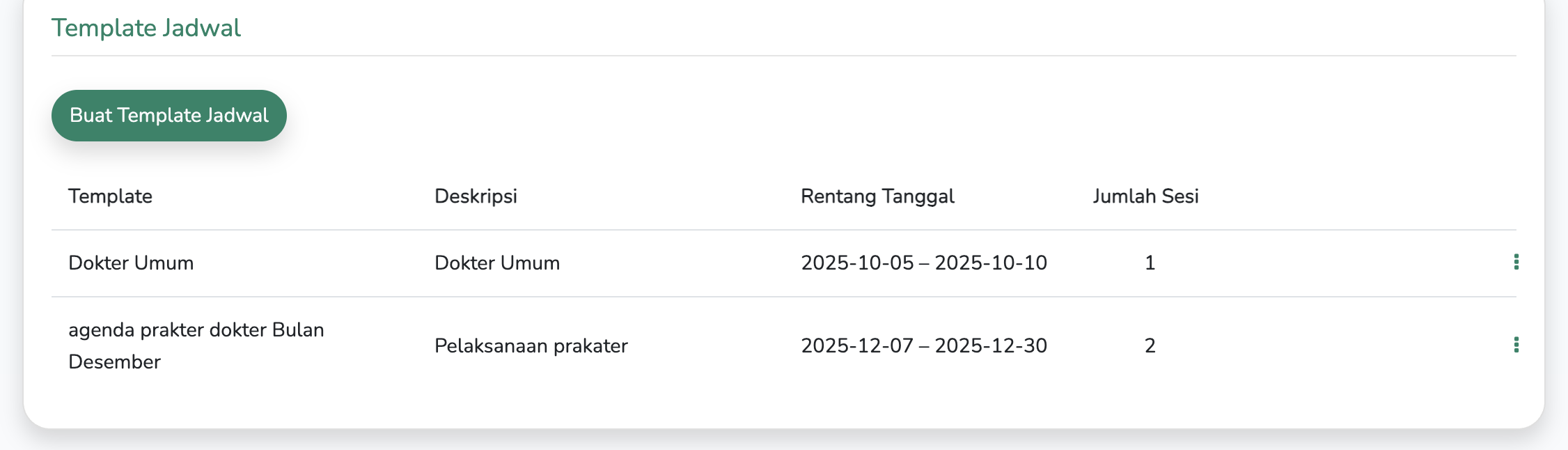Click the date range 2025-12-07 – 2025-12-30
Screen dimensions: 1568x450
coord(923,346)
